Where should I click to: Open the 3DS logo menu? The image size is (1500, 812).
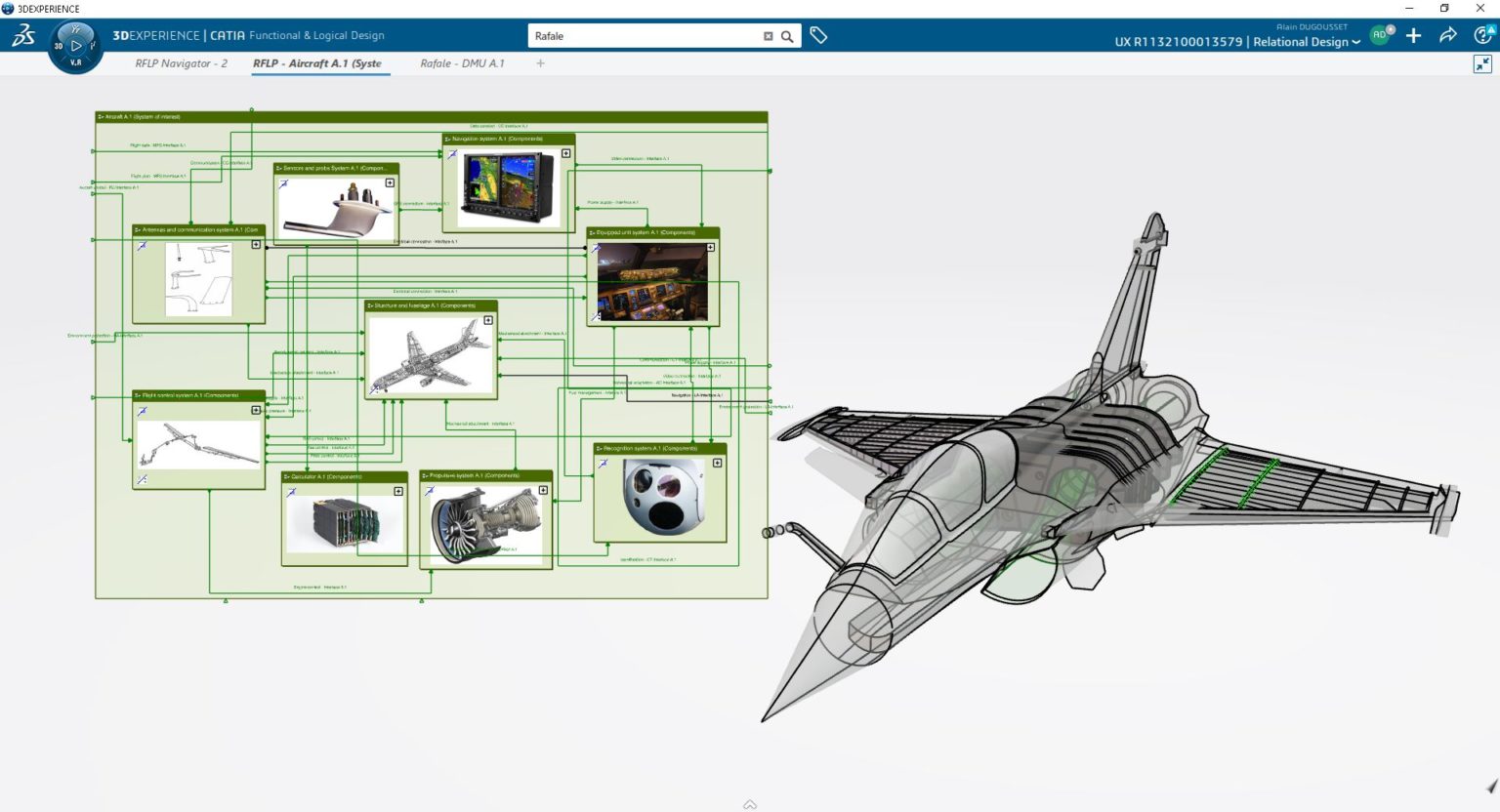(23, 36)
